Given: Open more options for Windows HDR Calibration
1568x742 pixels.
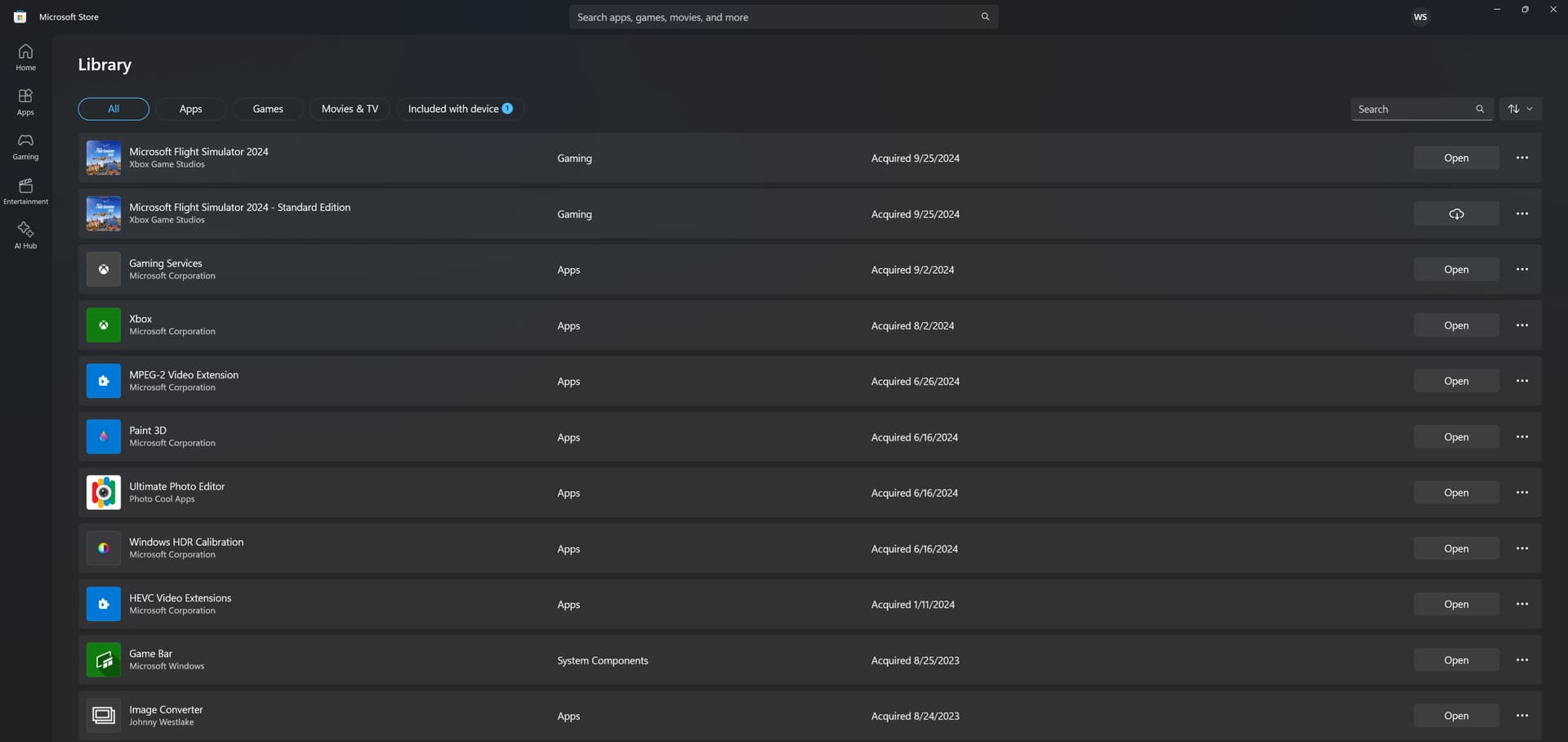Looking at the screenshot, I should coord(1522,548).
